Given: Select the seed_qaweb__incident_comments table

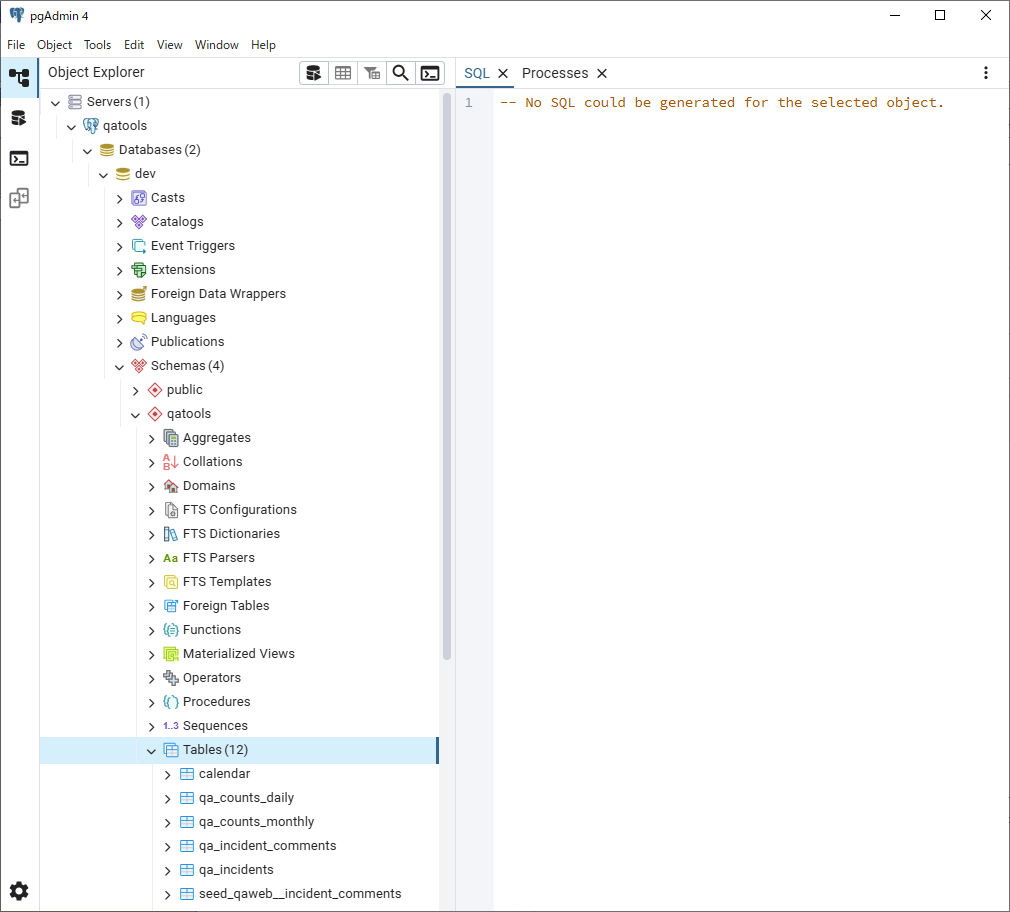Looking at the screenshot, I should point(300,894).
